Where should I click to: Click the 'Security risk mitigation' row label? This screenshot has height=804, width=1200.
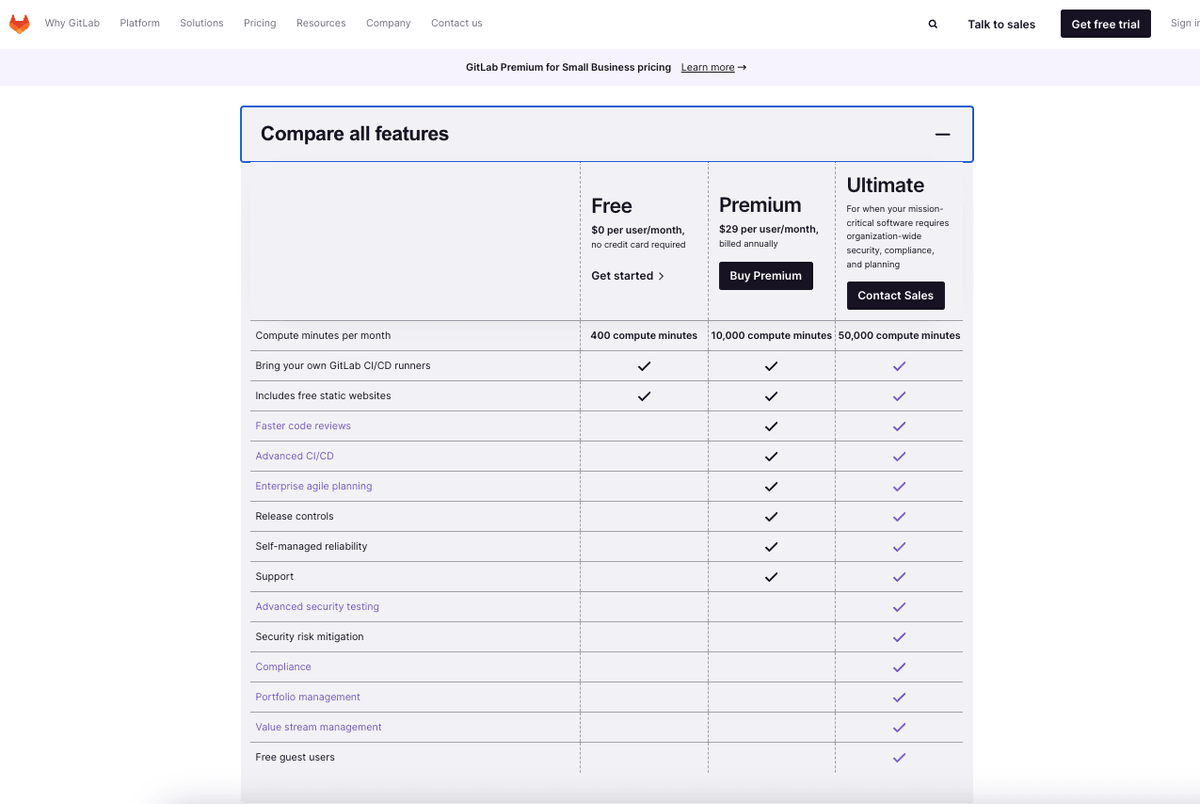(310, 637)
